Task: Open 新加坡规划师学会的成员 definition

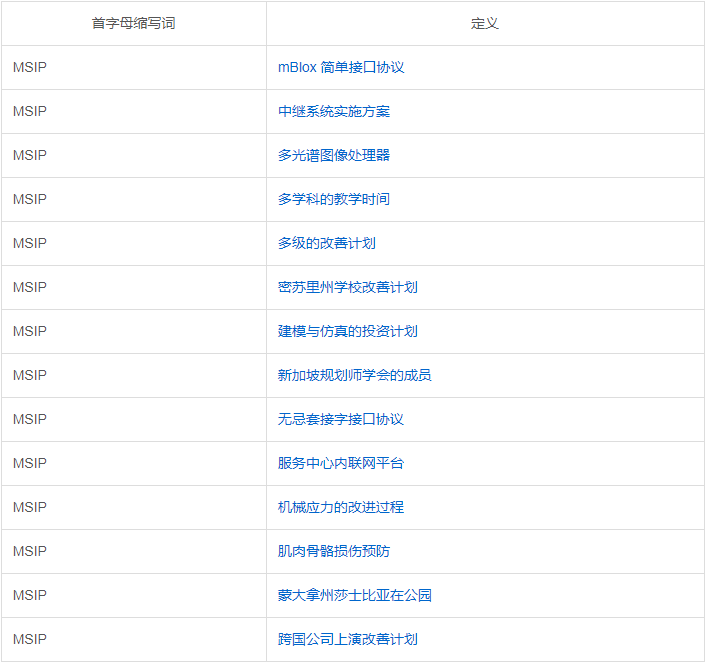Action: pyautogui.click(x=355, y=375)
